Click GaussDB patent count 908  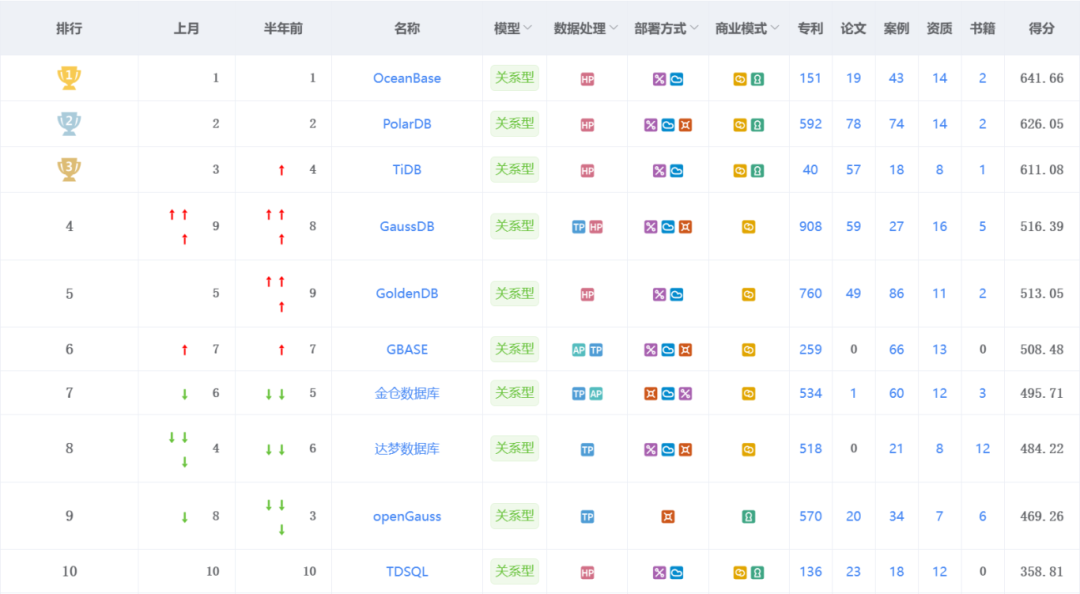(810, 227)
